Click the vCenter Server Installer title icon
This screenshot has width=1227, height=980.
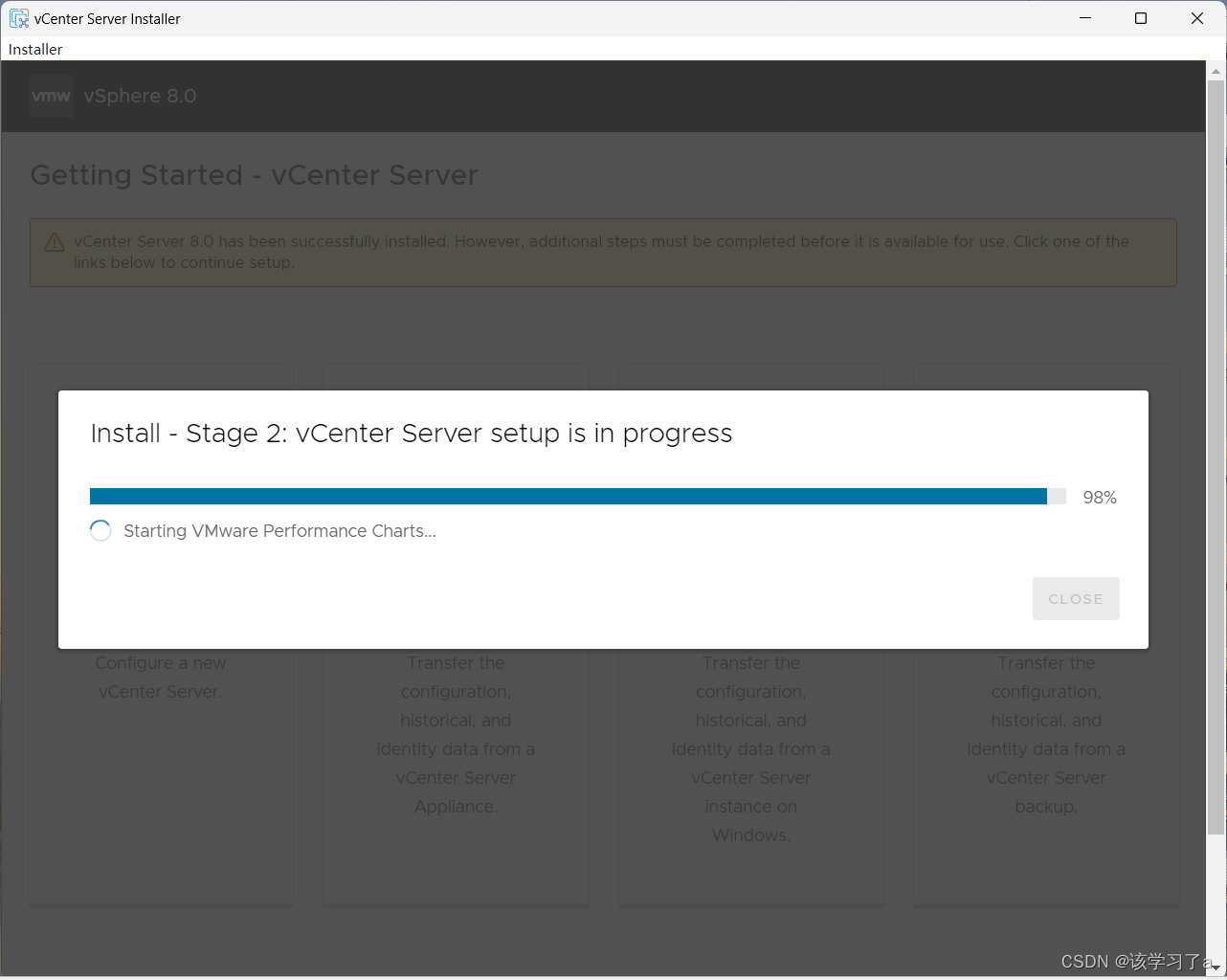click(x=19, y=18)
